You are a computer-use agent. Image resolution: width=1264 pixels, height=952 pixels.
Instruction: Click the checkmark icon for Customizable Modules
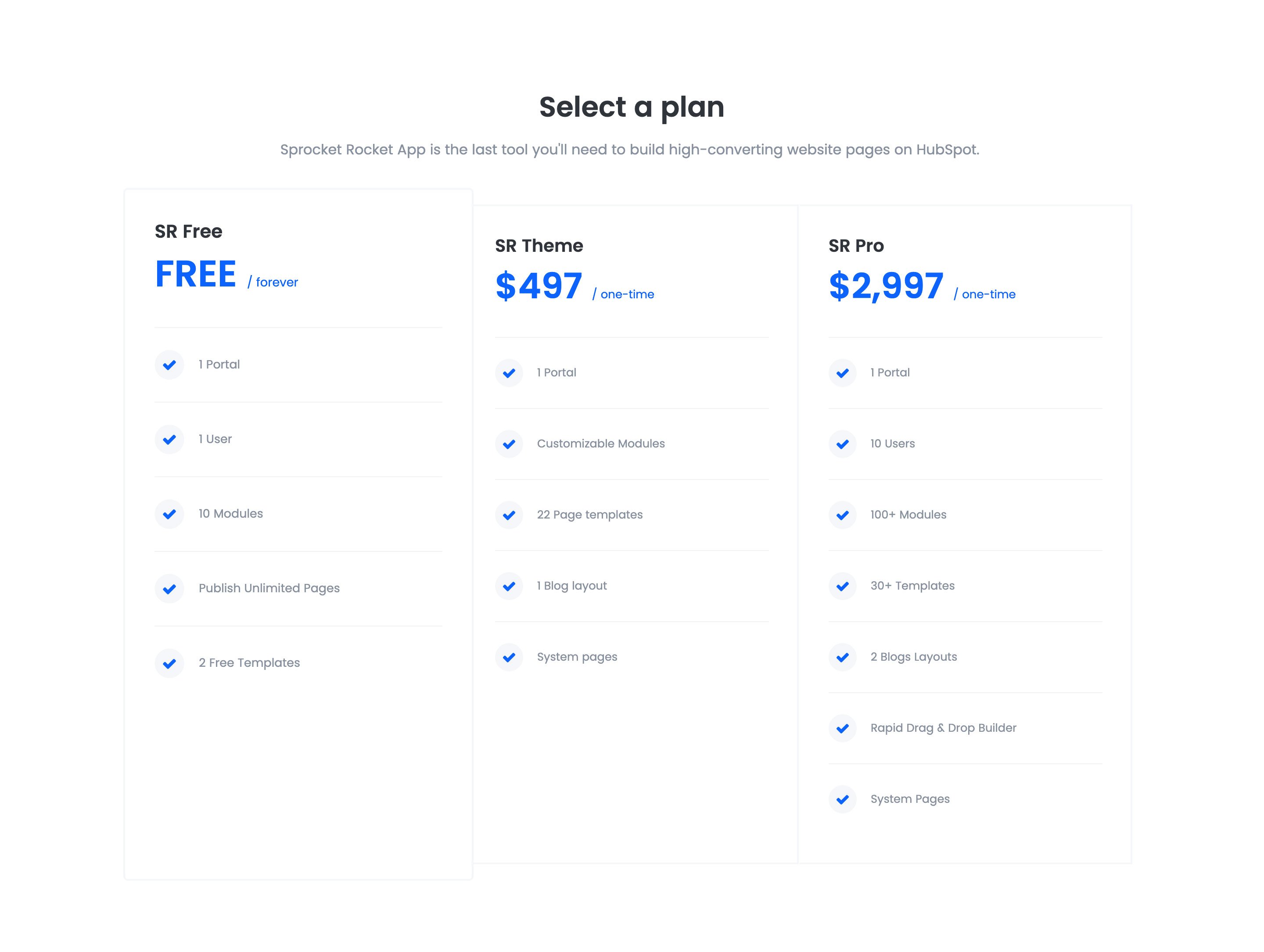pyautogui.click(x=509, y=444)
